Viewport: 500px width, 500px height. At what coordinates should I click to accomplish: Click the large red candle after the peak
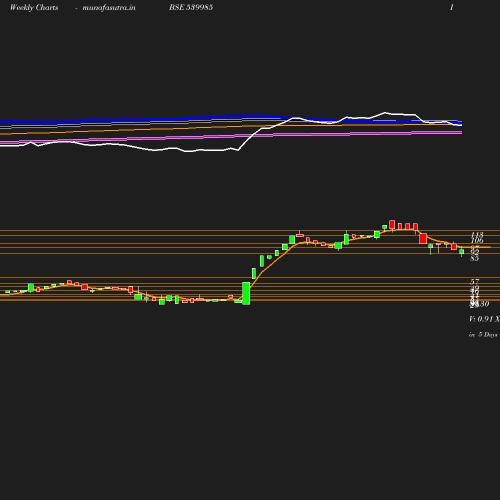(x=423, y=239)
